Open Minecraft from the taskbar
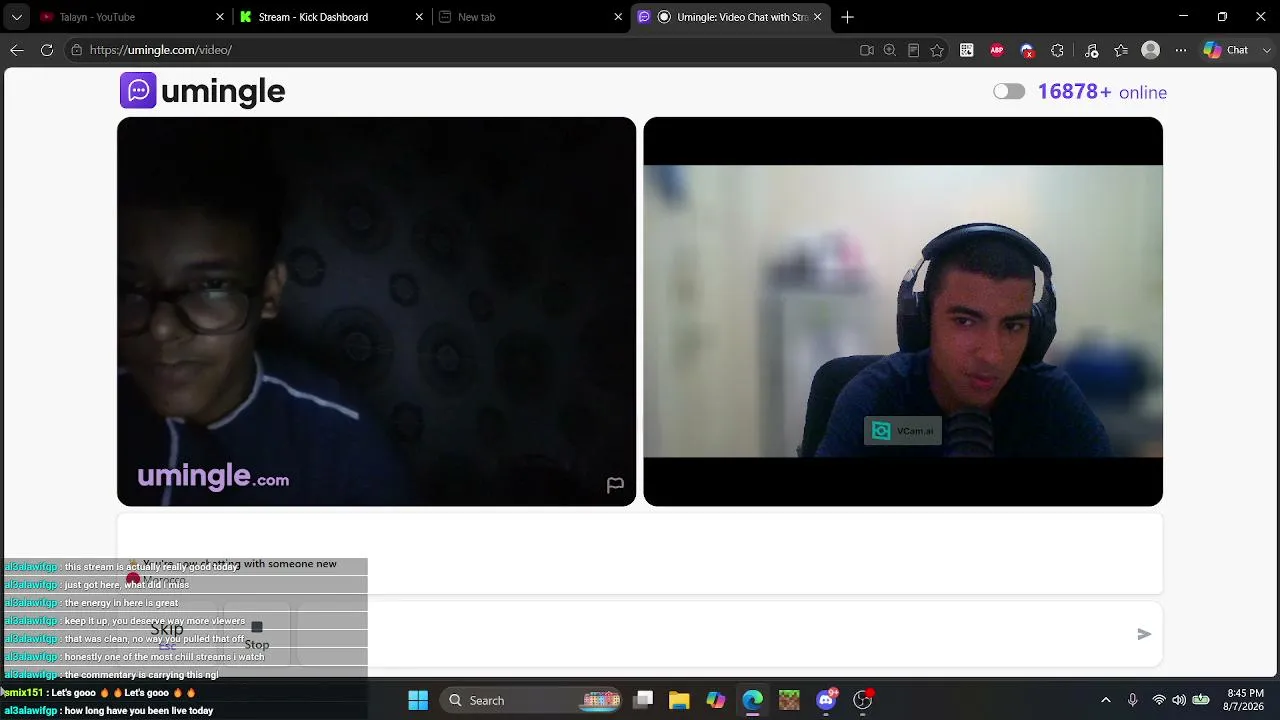Screen dimensions: 1280x720 pos(789,700)
